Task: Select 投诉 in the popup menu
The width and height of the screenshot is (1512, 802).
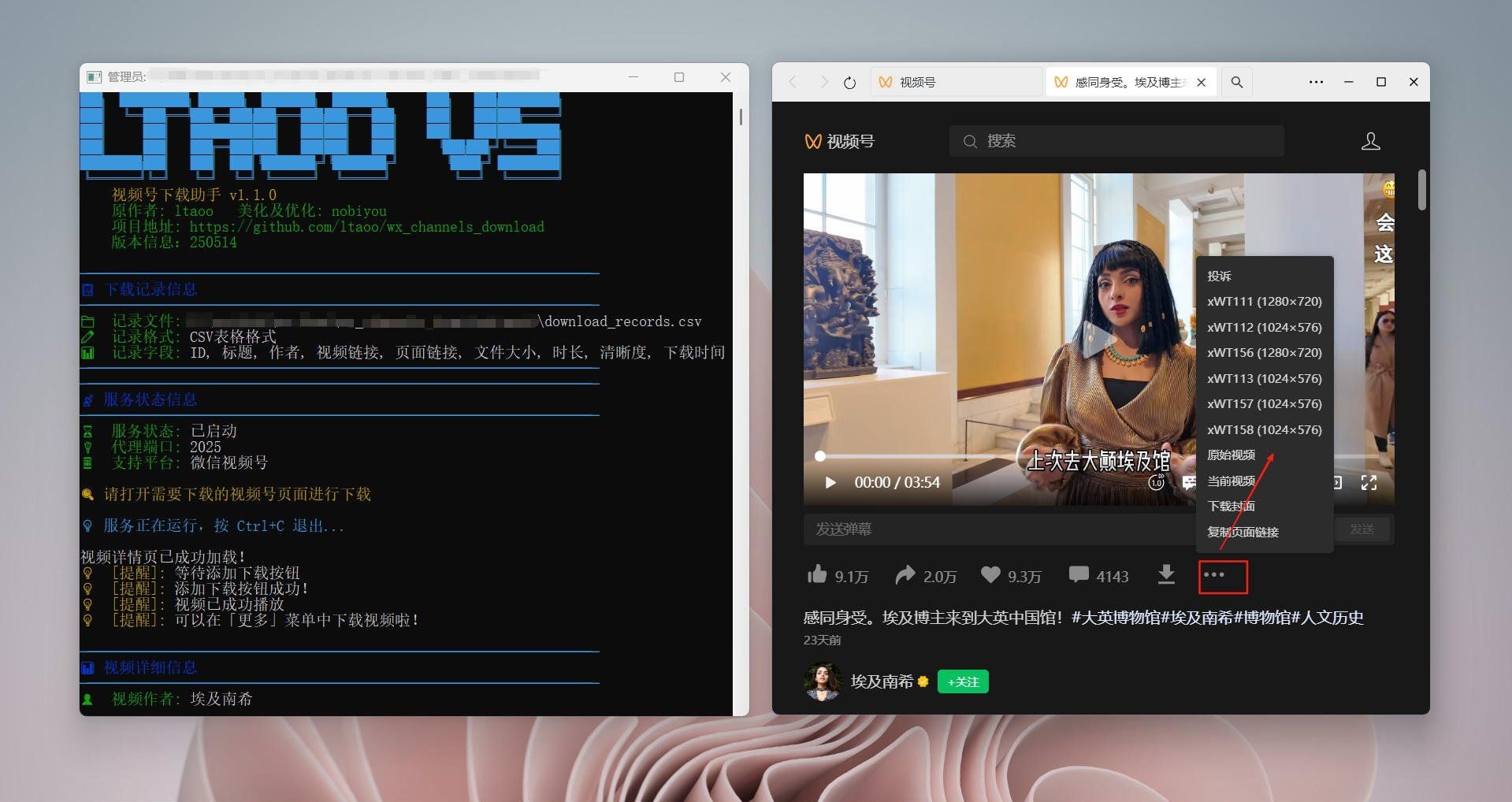Action: (x=1219, y=276)
